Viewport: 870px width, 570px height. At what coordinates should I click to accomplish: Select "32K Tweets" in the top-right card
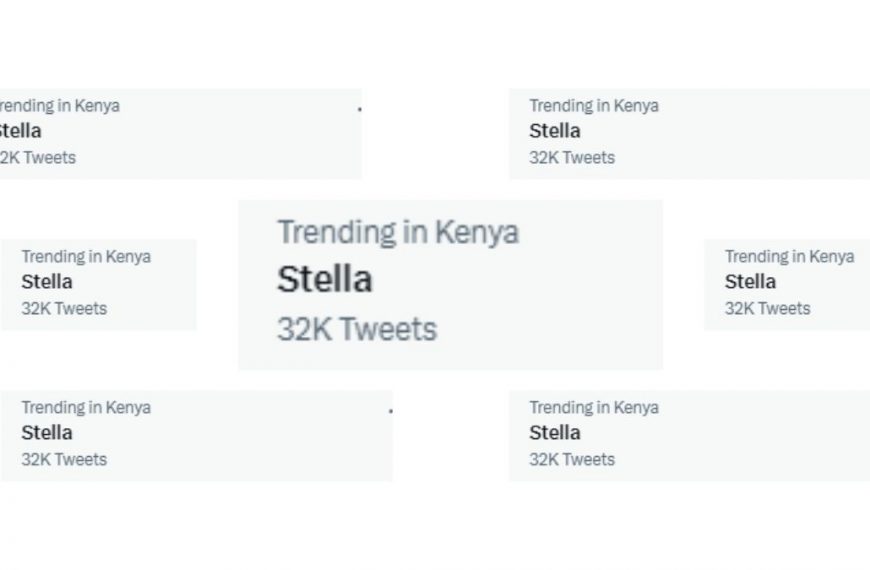571,157
